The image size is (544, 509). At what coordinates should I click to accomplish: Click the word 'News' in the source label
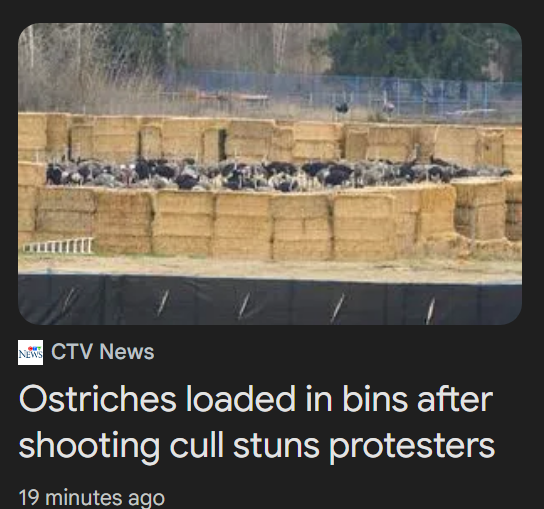[127, 352]
